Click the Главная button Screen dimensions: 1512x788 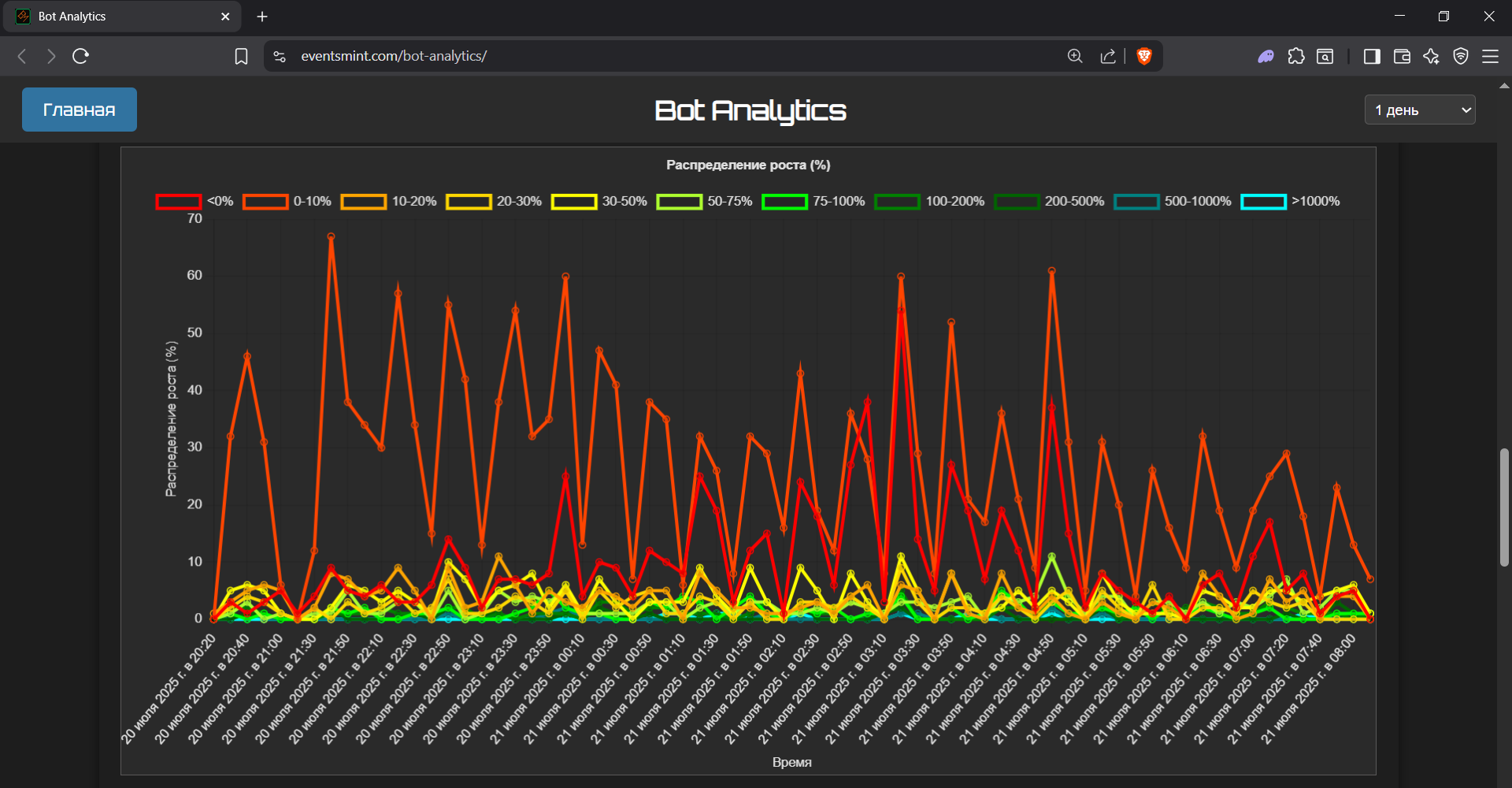point(80,110)
